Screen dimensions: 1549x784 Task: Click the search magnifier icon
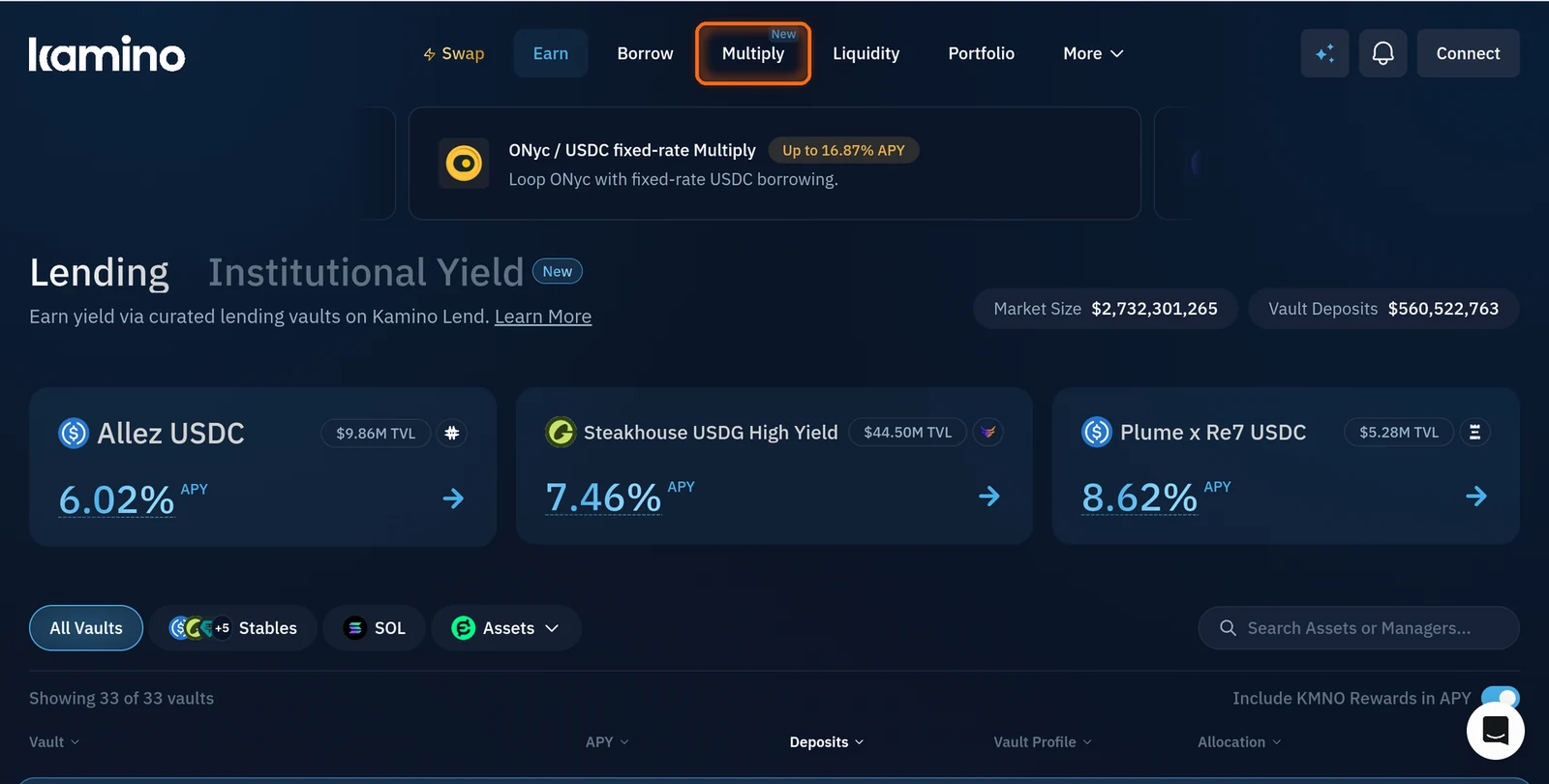tap(1228, 628)
